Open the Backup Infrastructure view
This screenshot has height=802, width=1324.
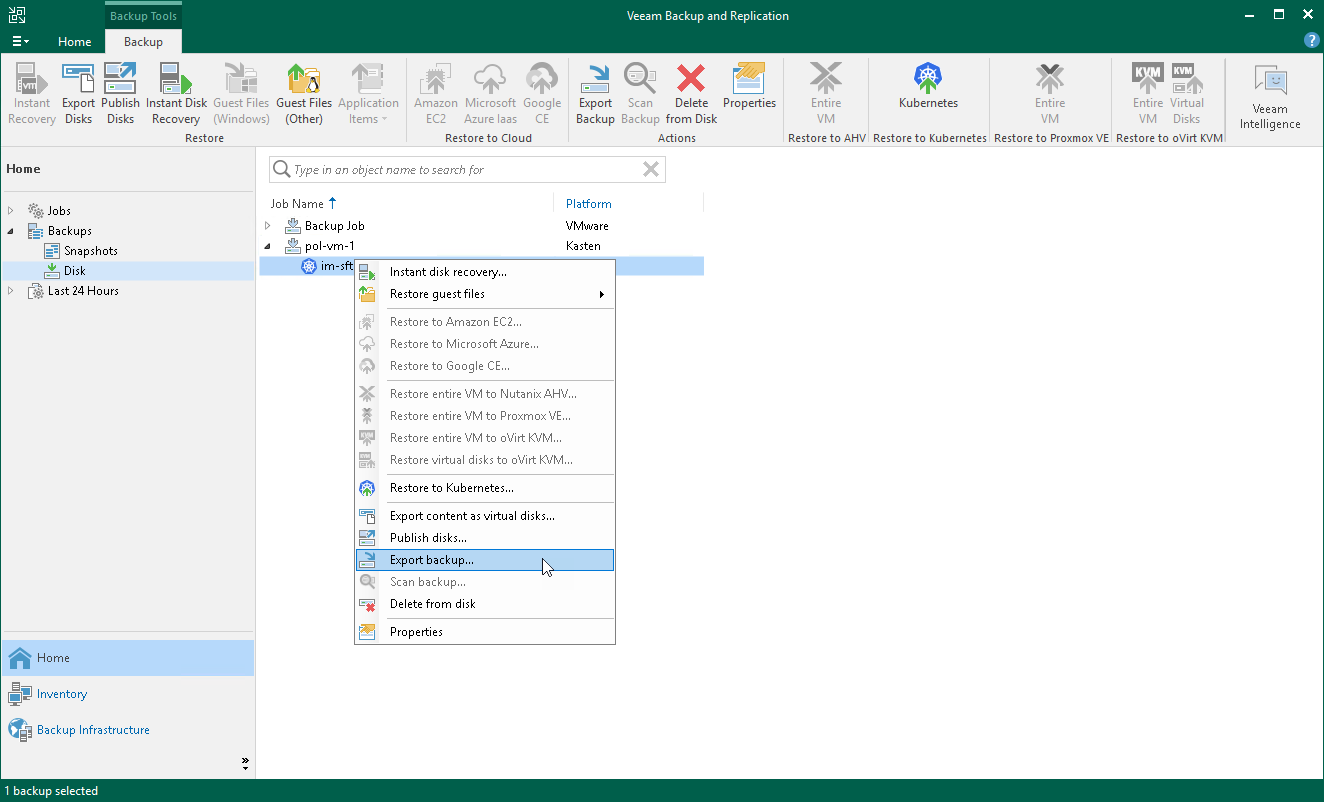(x=127, y=730)
